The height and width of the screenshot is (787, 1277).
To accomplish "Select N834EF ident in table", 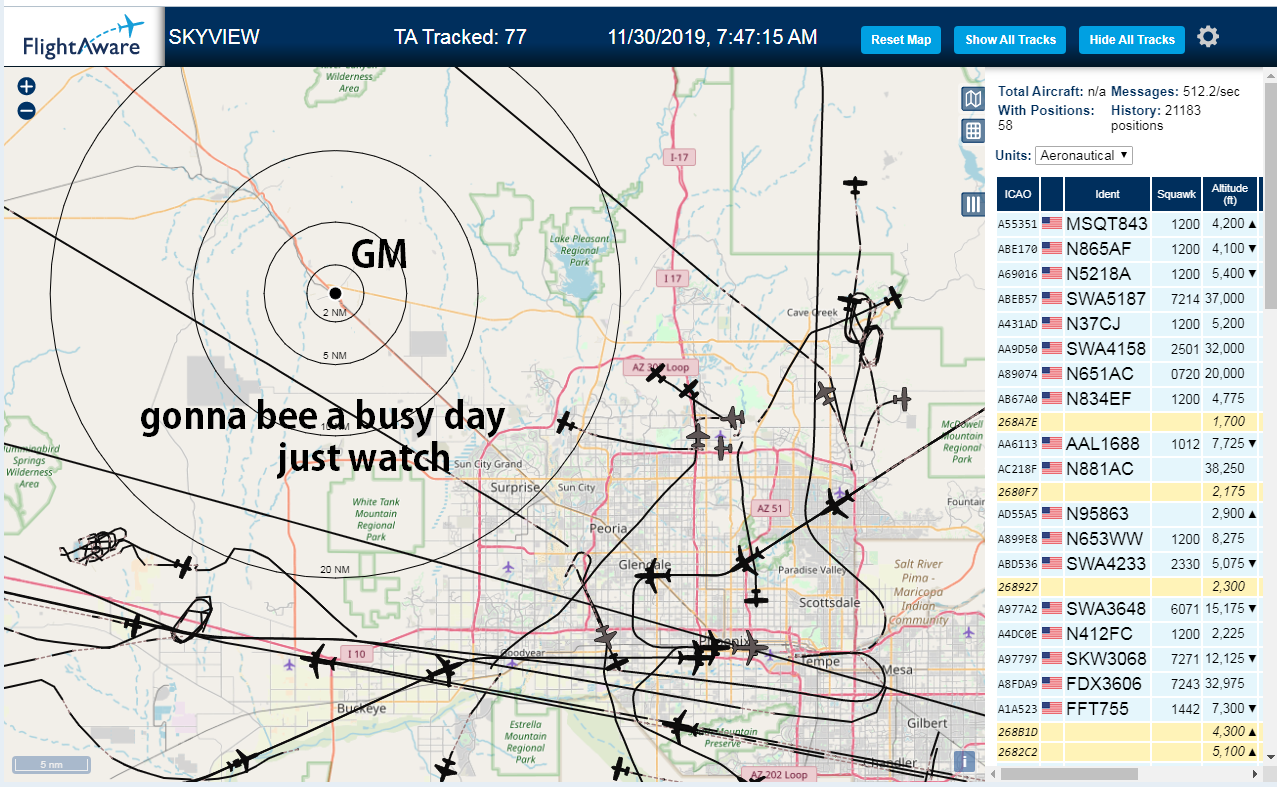I will [x=1099, y=398].
